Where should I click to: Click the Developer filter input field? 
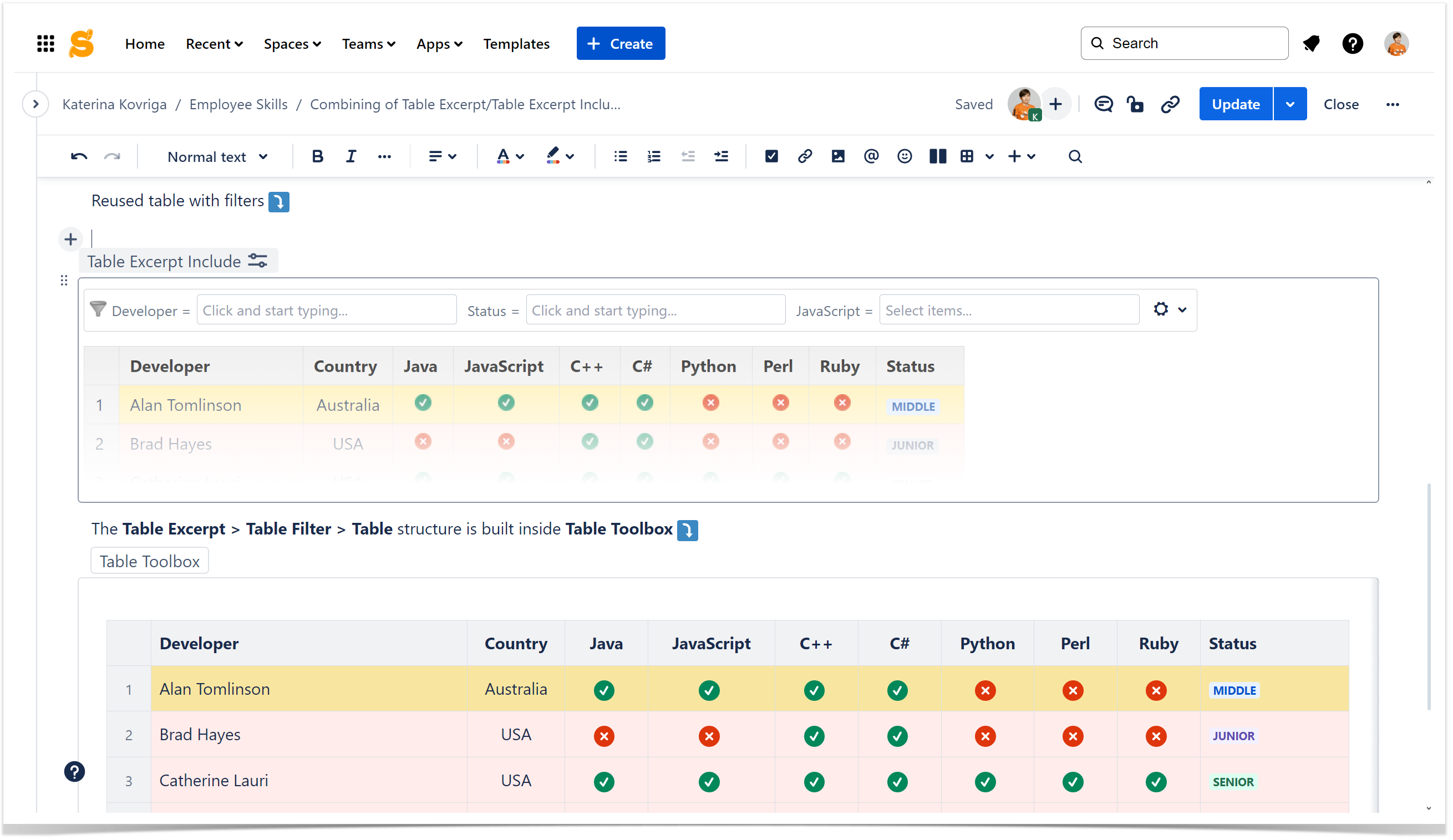(326, 310)
